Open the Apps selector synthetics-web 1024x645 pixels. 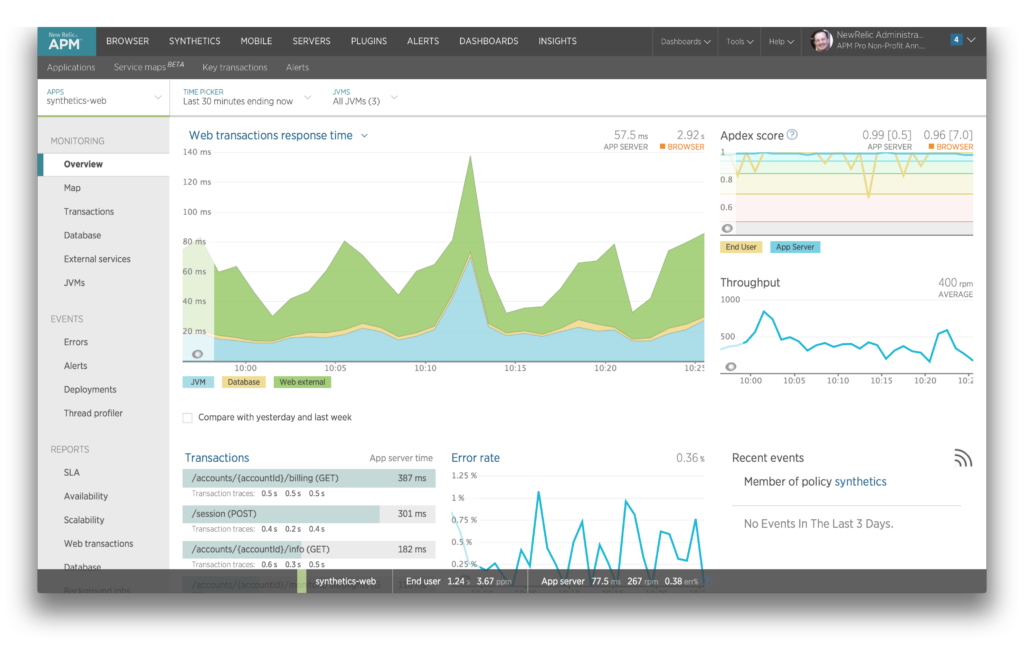103,97
